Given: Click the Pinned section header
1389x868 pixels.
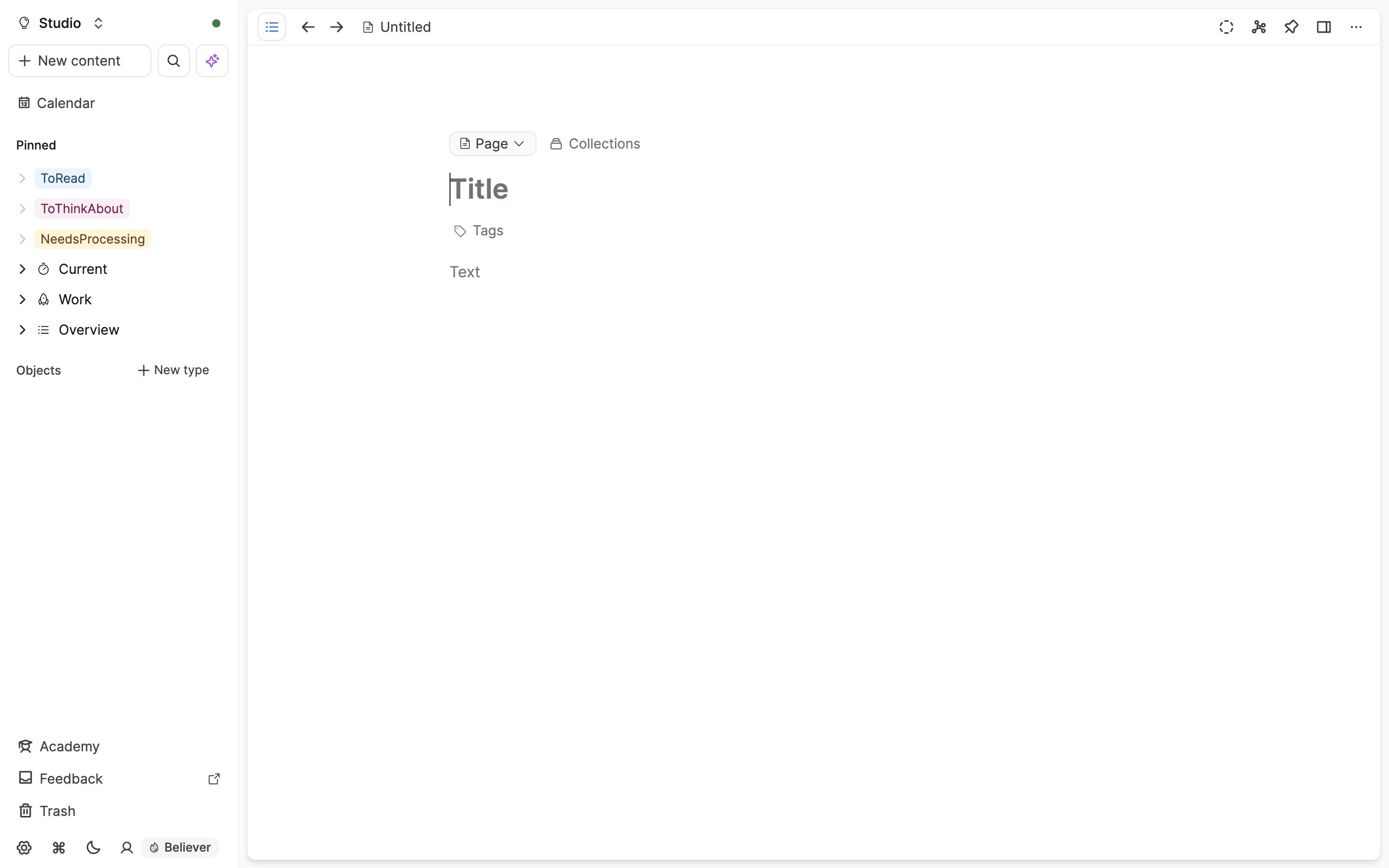Looking at the screenshot, I should [x=36, y=145].
